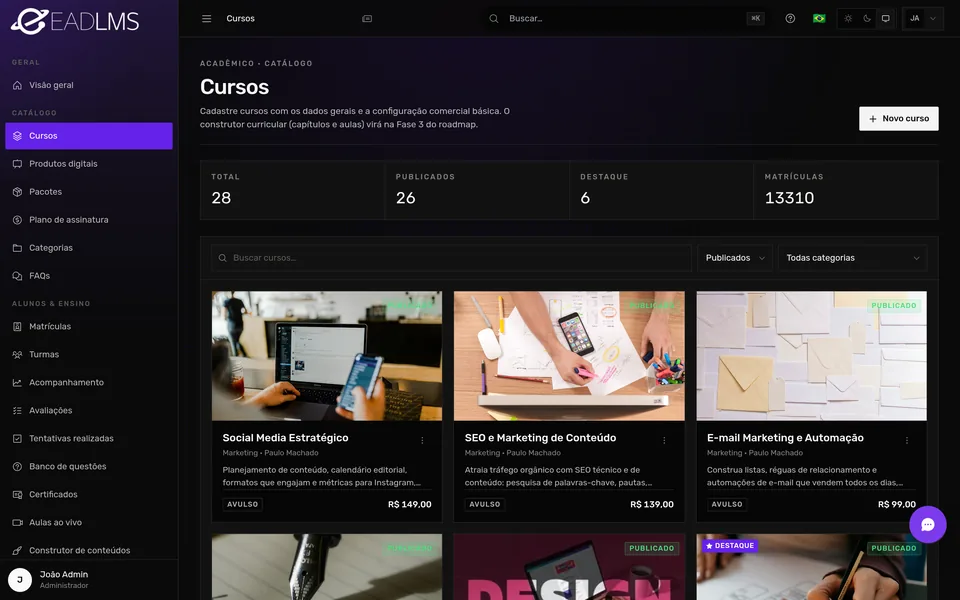Select system theme monitor icon
The height and width of the screenshot is (600, 960).
(885, 18)
